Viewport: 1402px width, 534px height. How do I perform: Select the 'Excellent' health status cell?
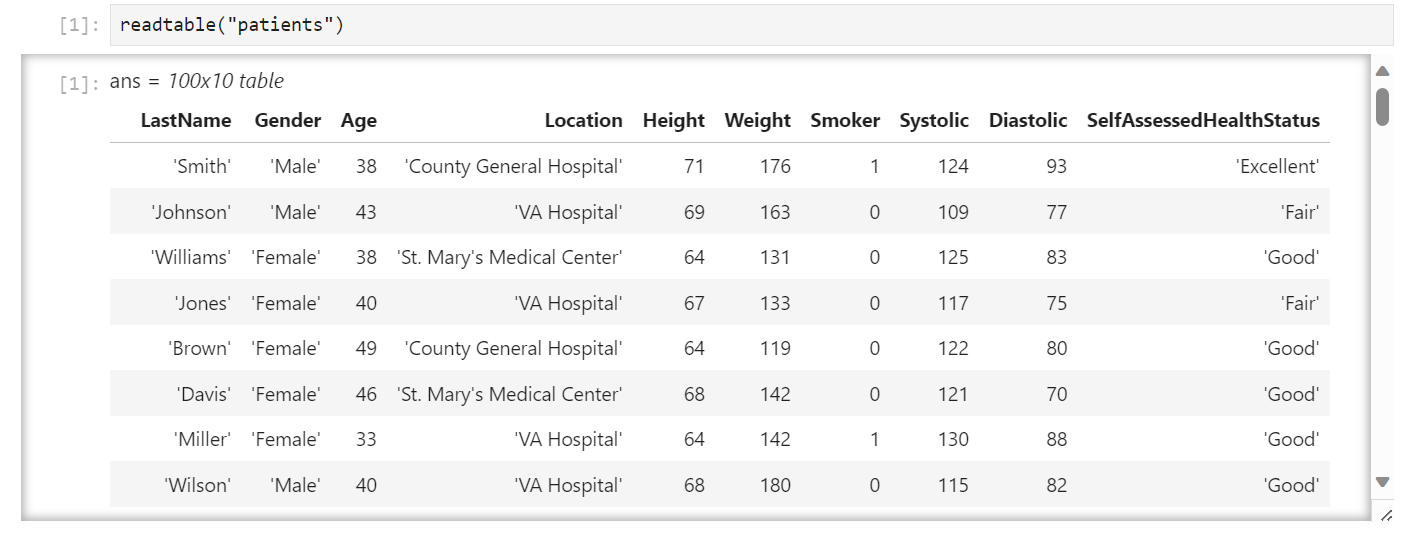tap(1278, 166)
